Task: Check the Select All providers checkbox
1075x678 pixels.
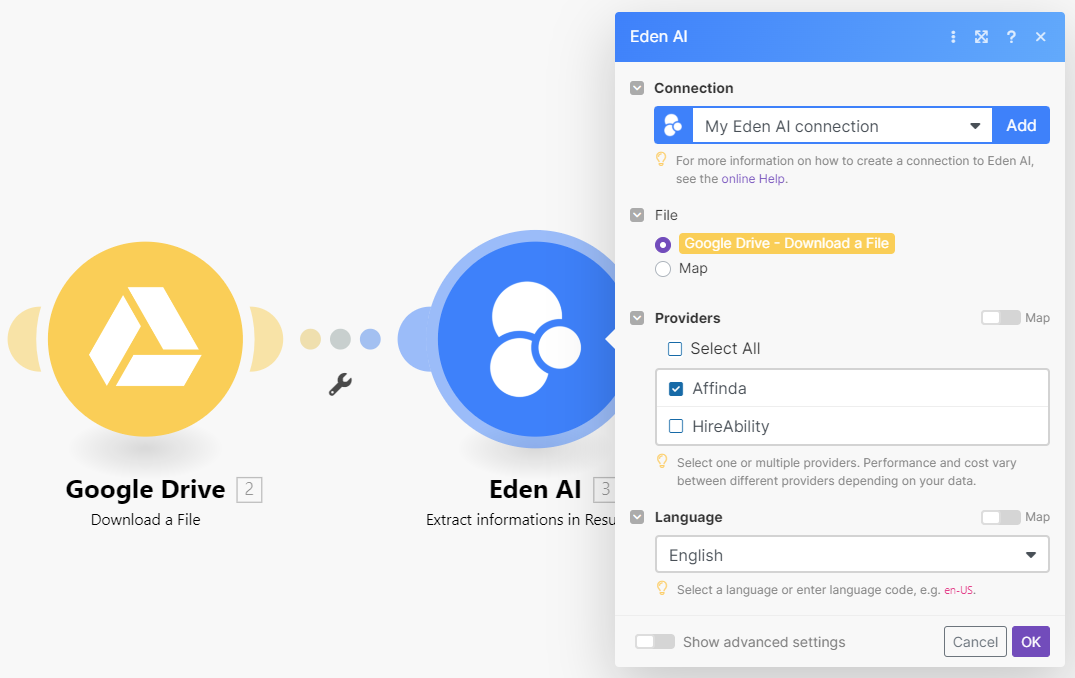Action: pos(675,349)
